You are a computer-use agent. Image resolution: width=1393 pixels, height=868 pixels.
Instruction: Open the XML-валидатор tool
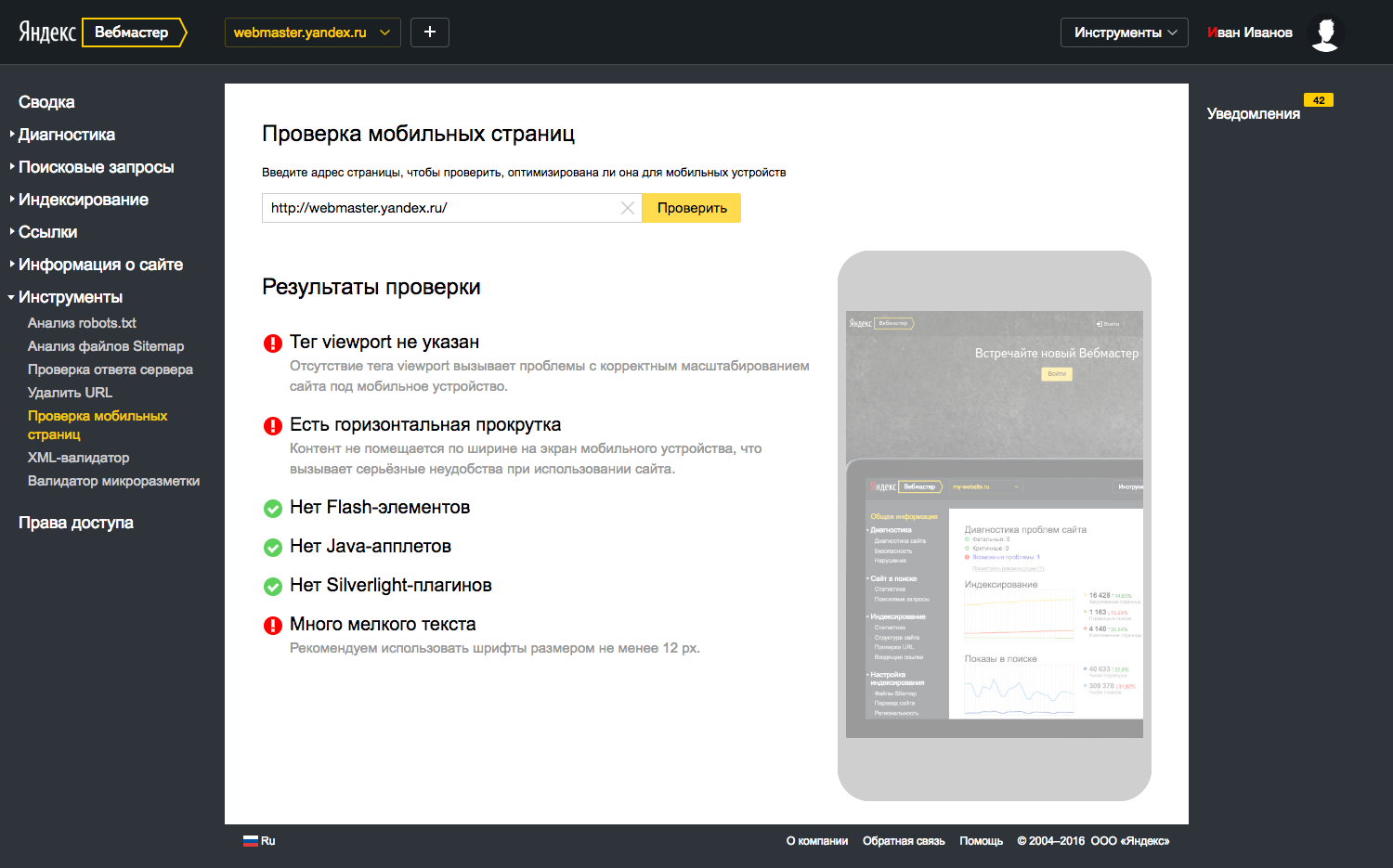(x=79, y=458)
